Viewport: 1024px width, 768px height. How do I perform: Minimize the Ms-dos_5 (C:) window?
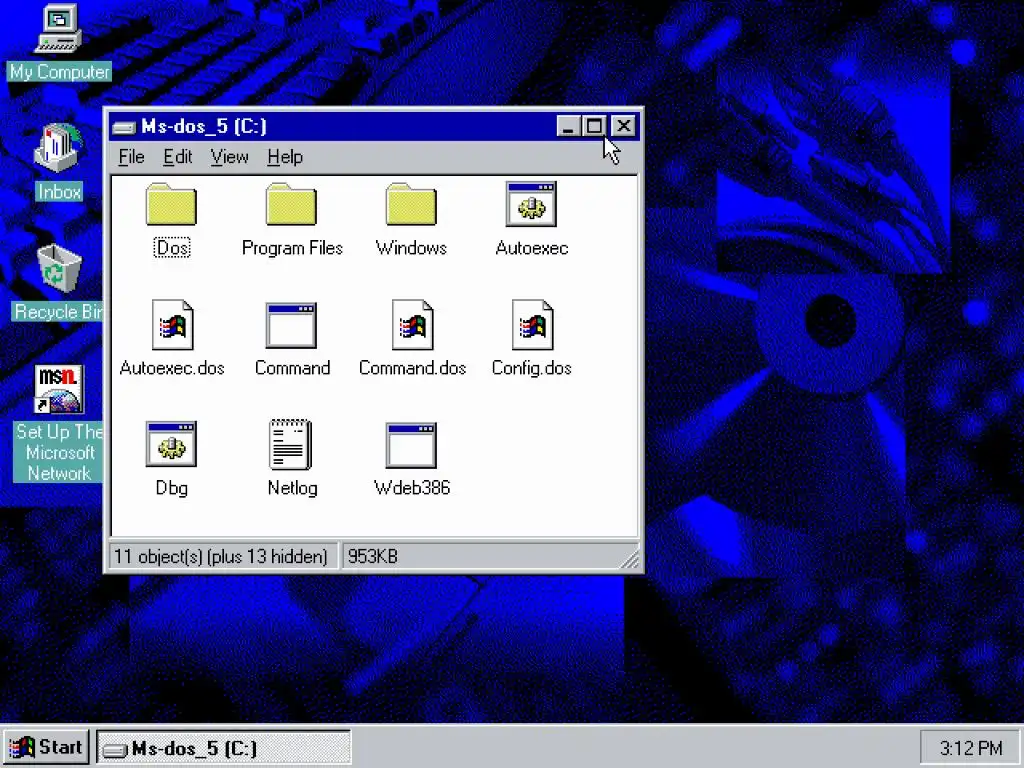(x=569, y=126)
